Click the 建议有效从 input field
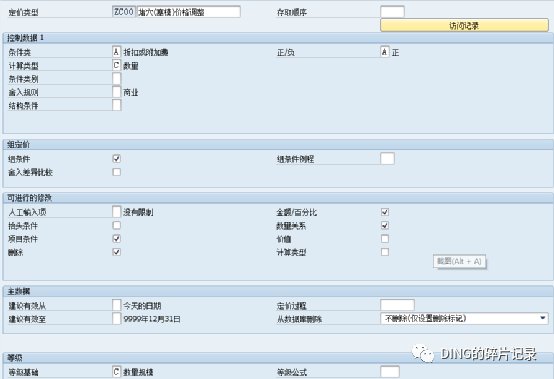Viewport: 554px width, 379px height. pos(117,305)
